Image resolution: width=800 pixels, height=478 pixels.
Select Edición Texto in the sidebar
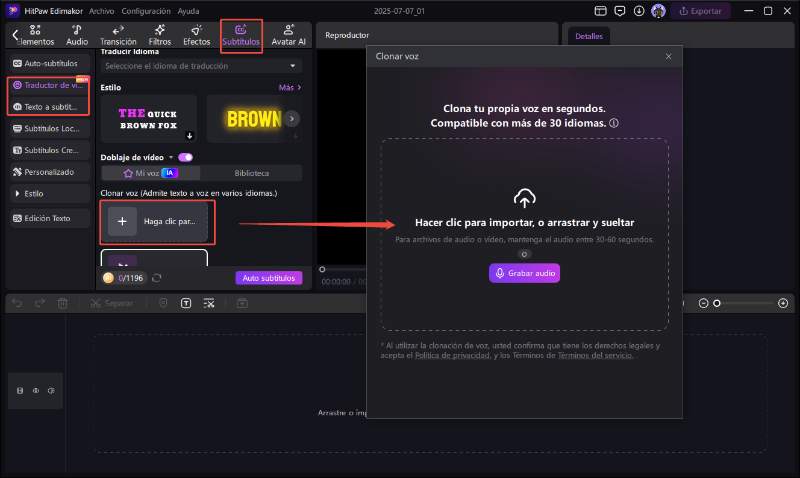48,218
